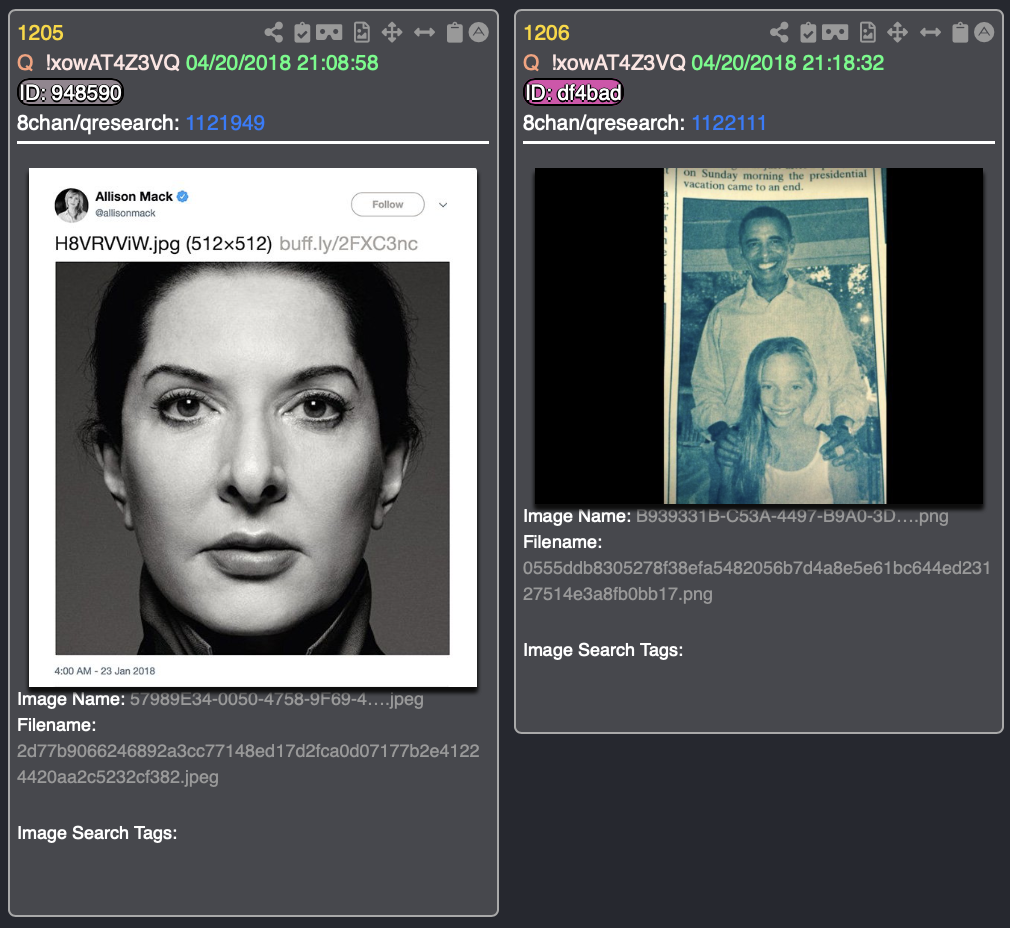The height and width of the screenshot is (928, 1010).
Task: Click the filename starting 0555ddb8305278f38
Action: (x=756, y=581)
